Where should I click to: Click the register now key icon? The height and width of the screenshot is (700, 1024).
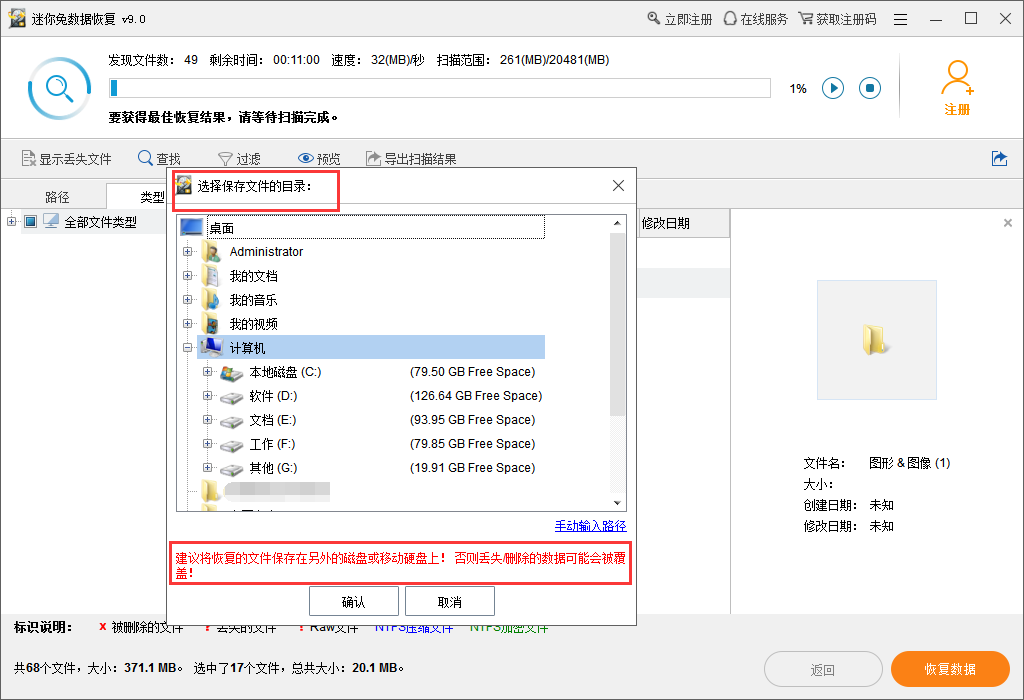pyautogui.click(x=654, y=18)
